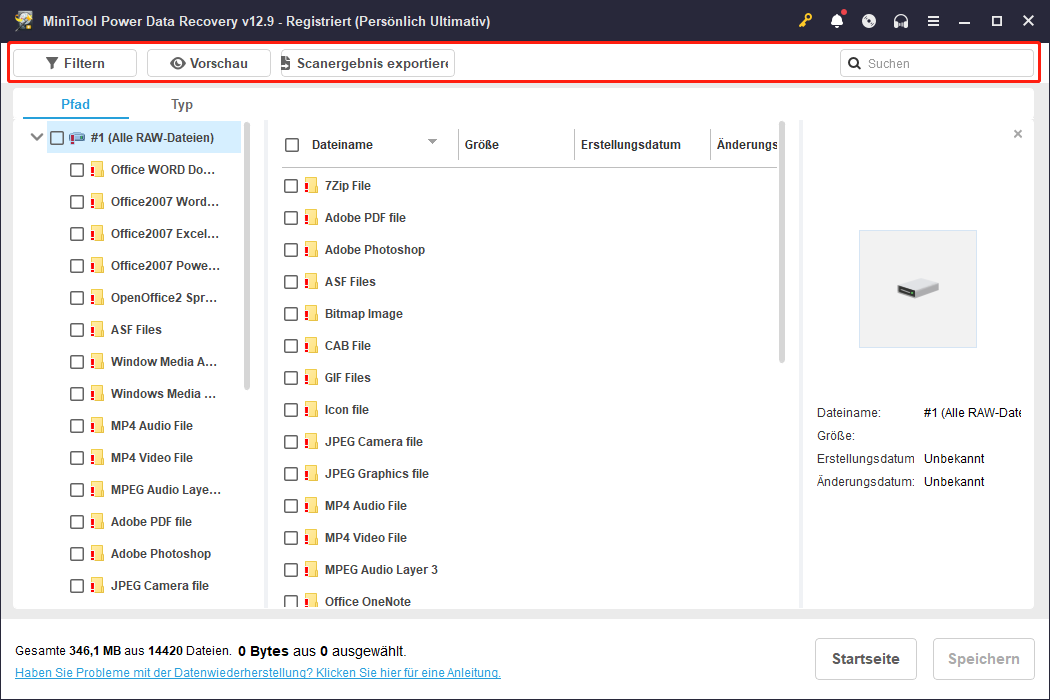Check the MP4 Audio File box in list
1050x700 pixels.
coord(291,506)
